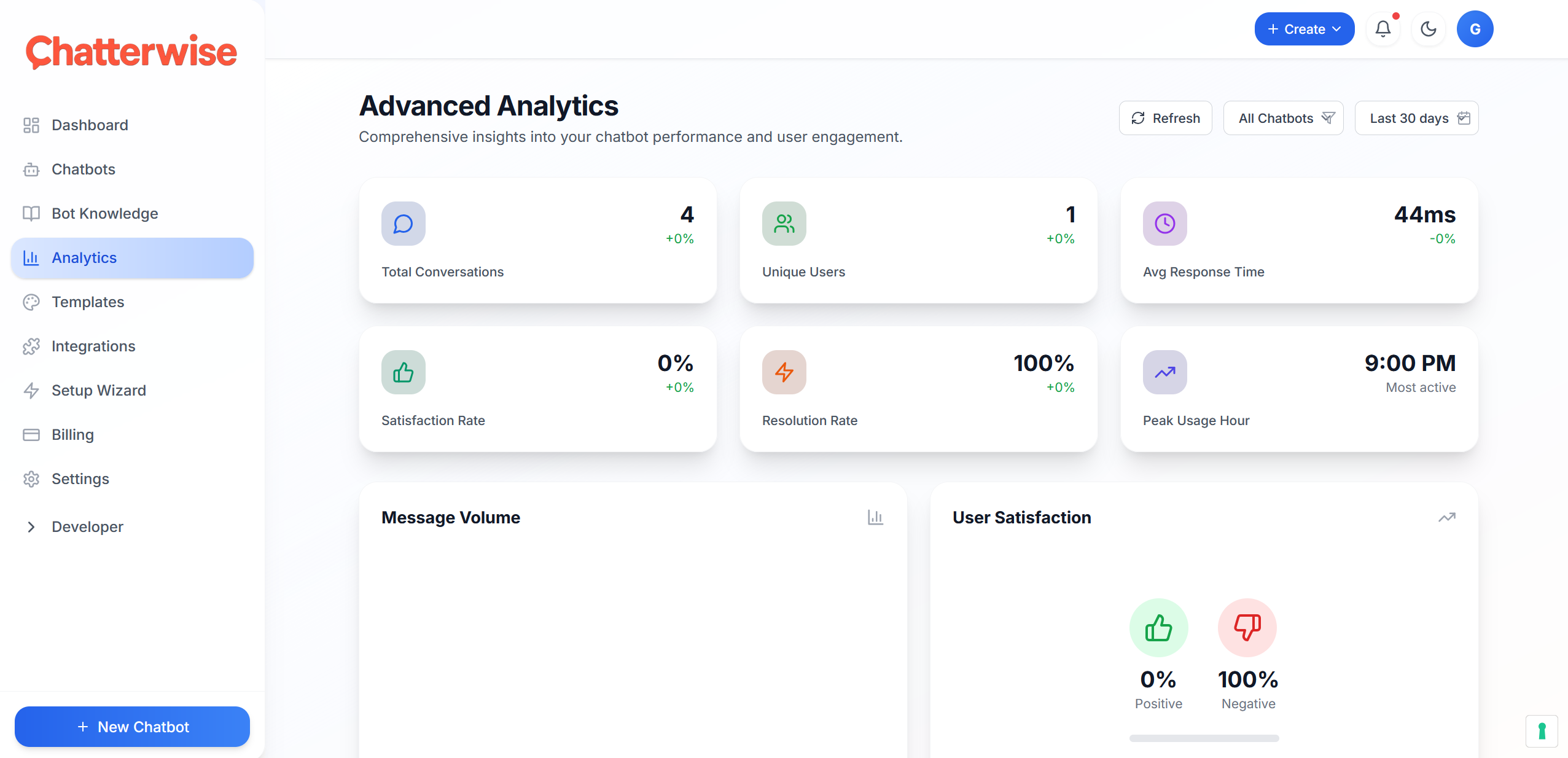Image resolution: width=1568 pixels, height=758 pixels.
Task: Open the user avatar G menu
Action: click(1475, 29)
